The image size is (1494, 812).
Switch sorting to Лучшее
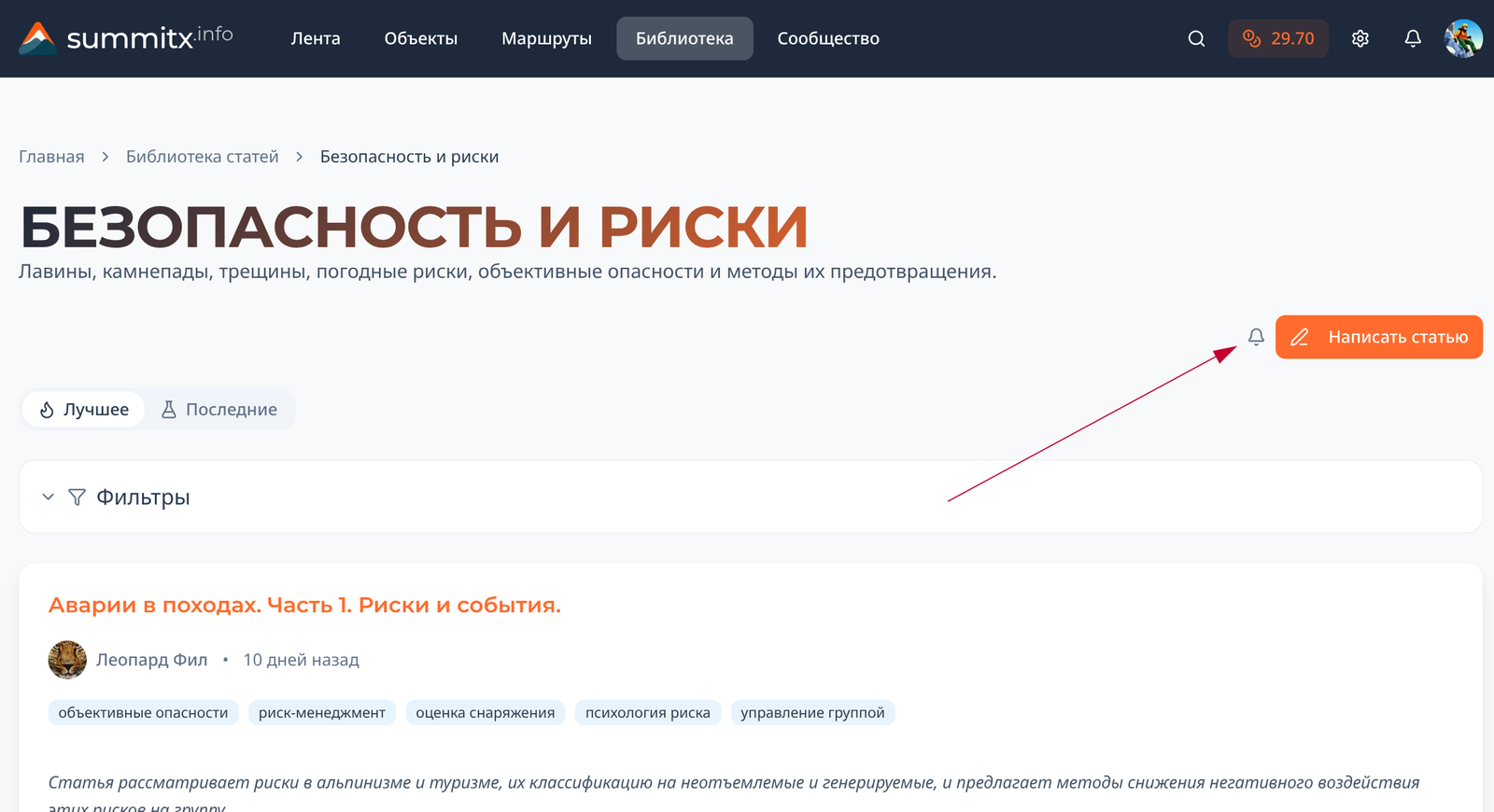point(83,410)
